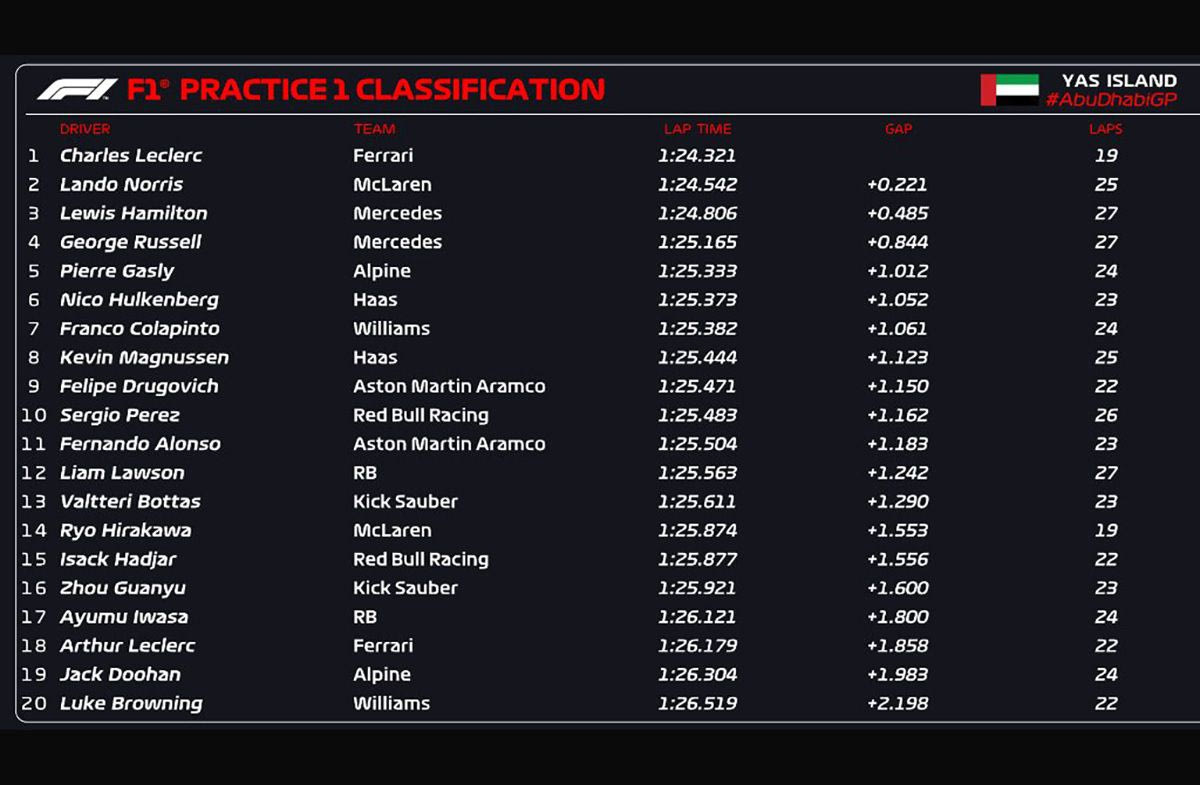Click Sergio Perez's Red Bull Racing team
Viewport: 1200px width, 785px height.
click(x=420, y=415)
